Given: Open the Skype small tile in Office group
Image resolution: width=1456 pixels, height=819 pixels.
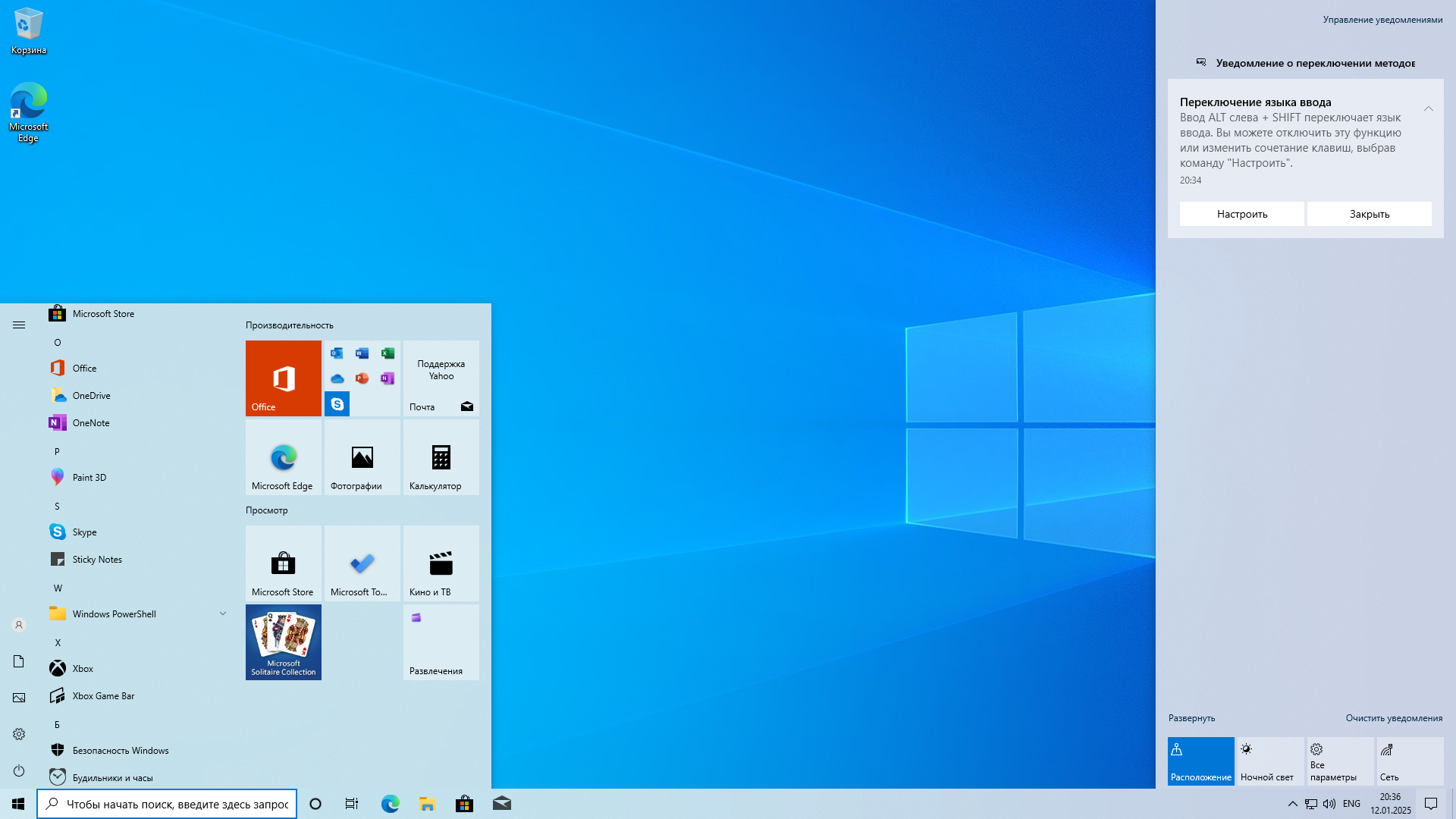Looking at the screenshot, I should tap(337, 404).
